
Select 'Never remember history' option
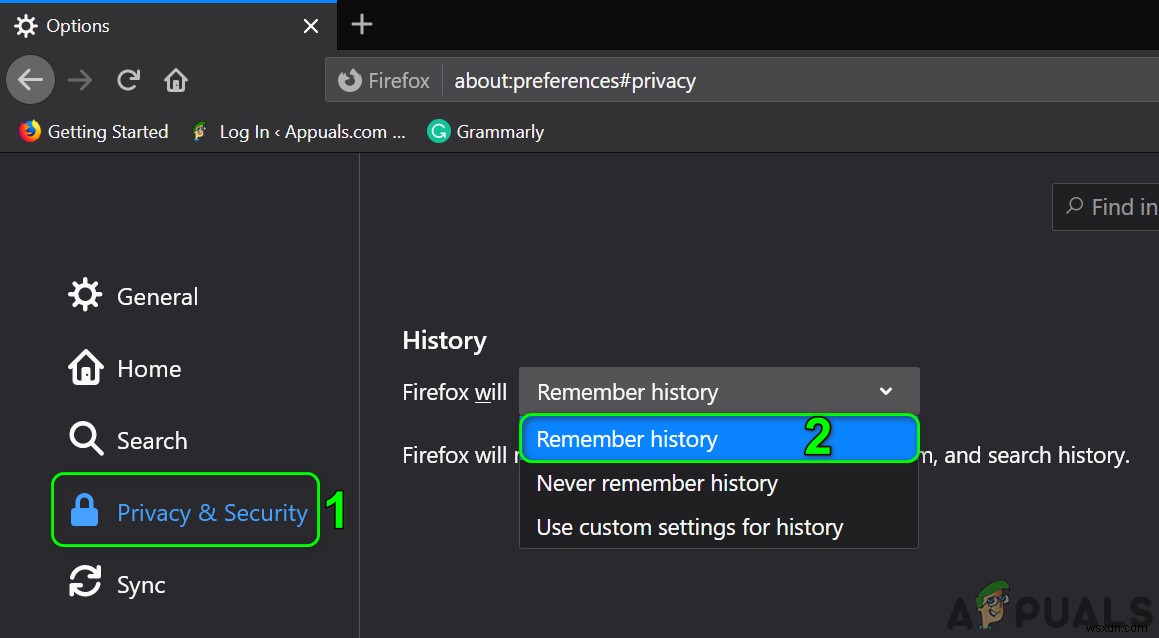tap(656, 483)
